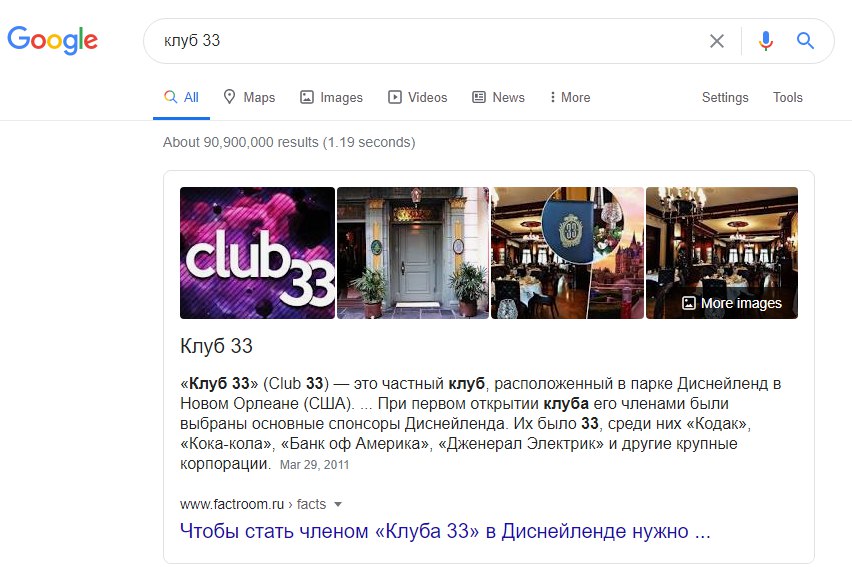The height and width of the screenshot is (567, 852).
Task: Clear the search box with the X icon
Action: 717,41
